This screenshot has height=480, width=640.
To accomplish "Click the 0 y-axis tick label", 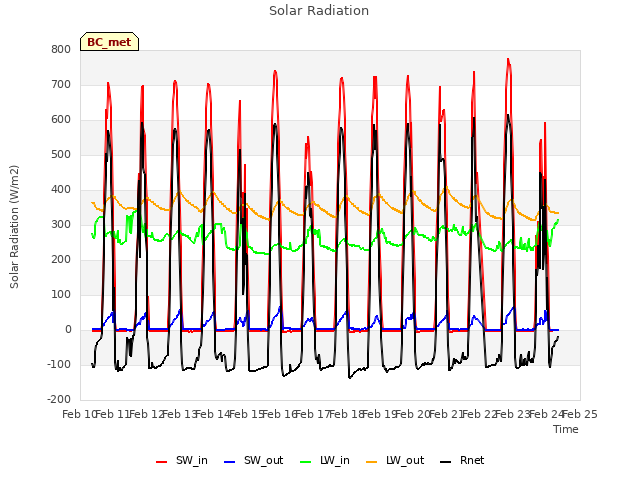I will 68,330.
